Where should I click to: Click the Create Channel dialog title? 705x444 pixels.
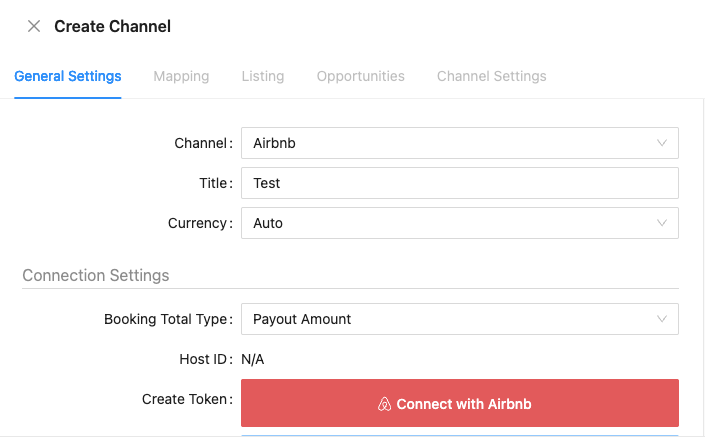click(112, 27)
